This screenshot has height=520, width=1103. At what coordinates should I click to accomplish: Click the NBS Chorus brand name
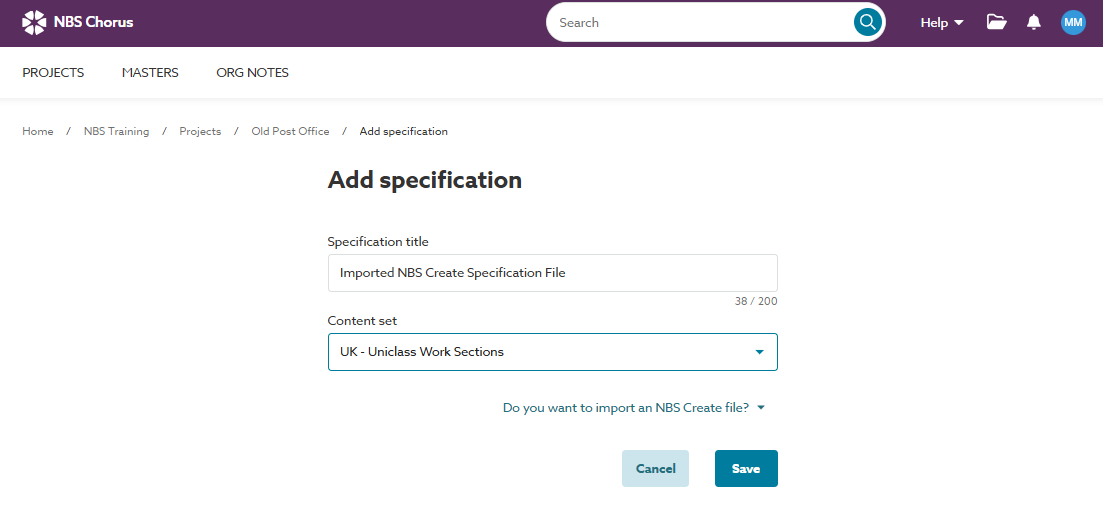tap(93, 22)
